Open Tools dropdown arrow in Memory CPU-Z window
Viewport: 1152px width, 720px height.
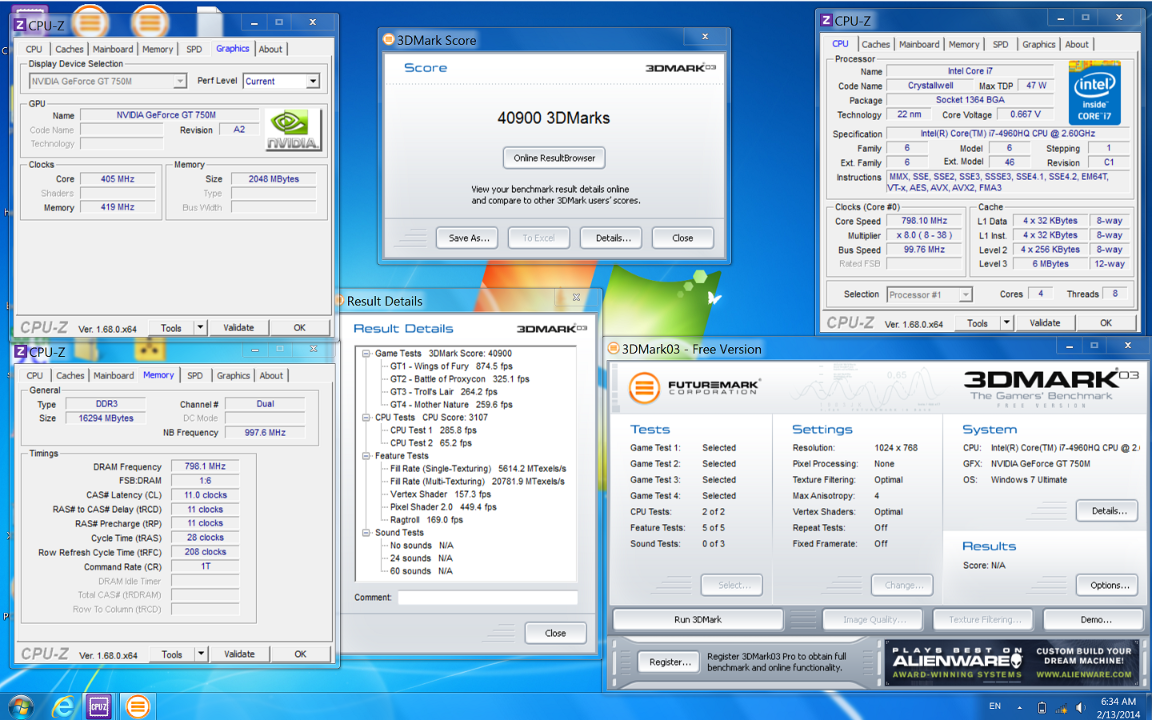point(201,654)
